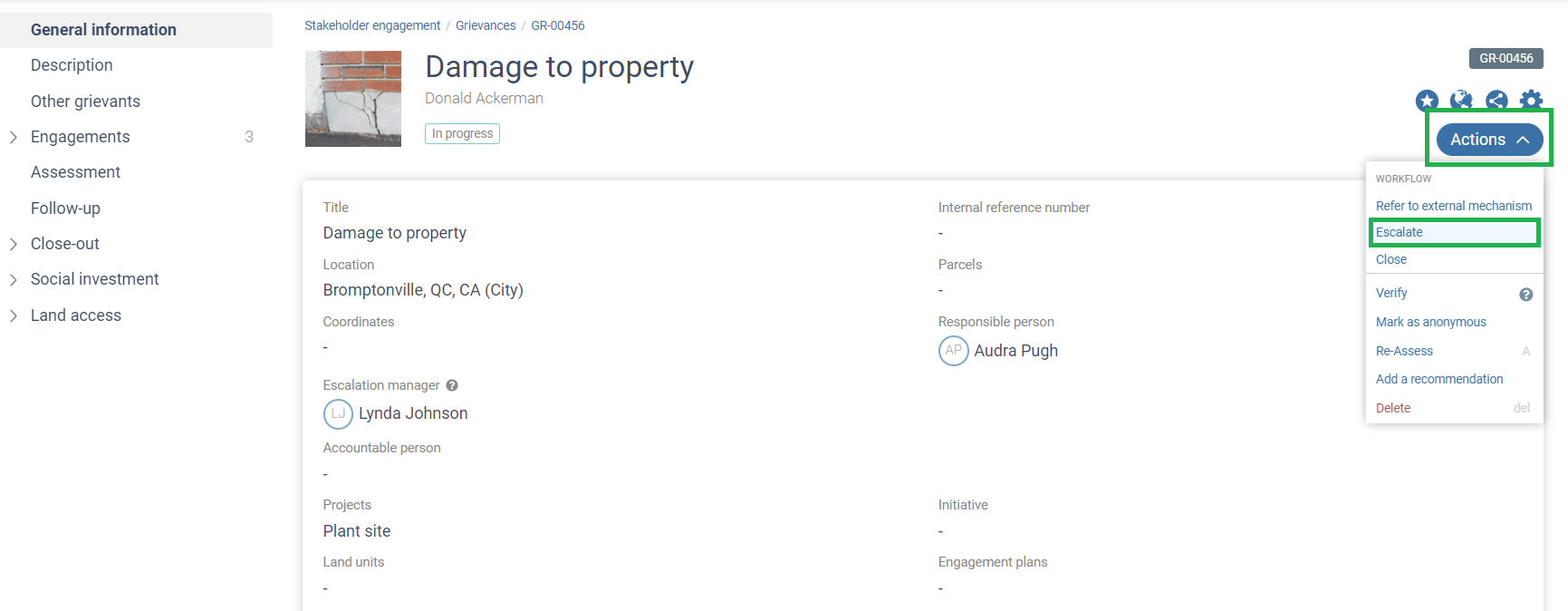This screenshot has width=1568, height=611.
Task: Choose Delete in the Actions menu
Action: tap(1393, 408)
